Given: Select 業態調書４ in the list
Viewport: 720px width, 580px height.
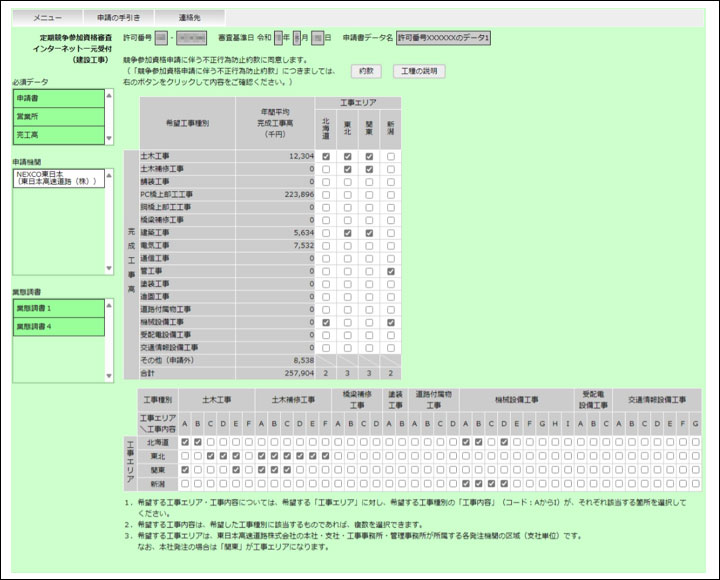Looking at the screenshot, I should 59,327.
